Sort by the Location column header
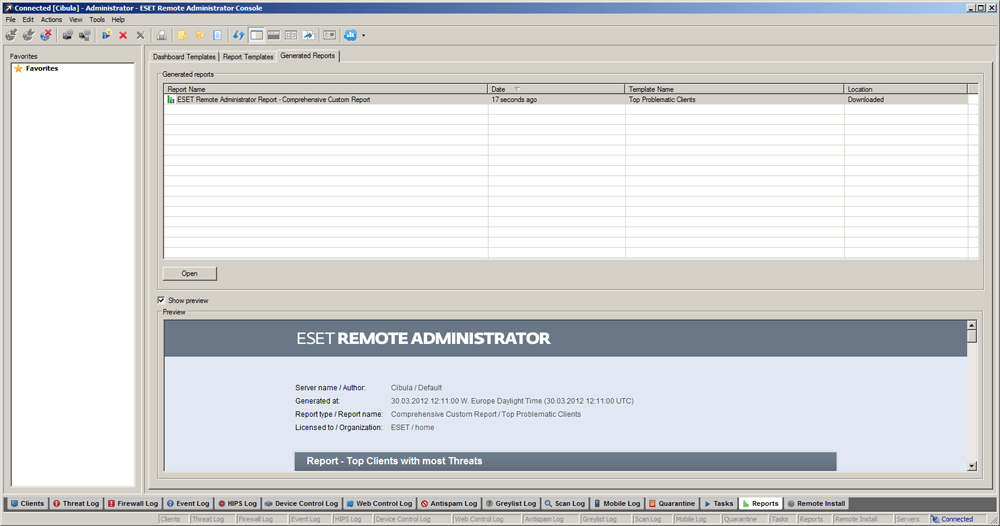 click(905, 89)
